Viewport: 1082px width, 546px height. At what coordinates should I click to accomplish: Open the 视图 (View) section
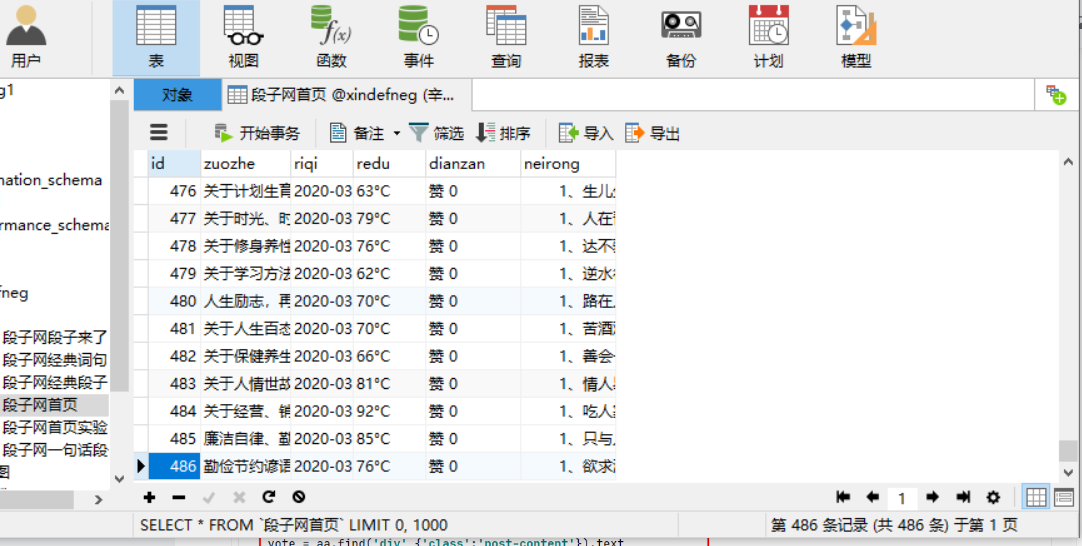coord(243,37)
